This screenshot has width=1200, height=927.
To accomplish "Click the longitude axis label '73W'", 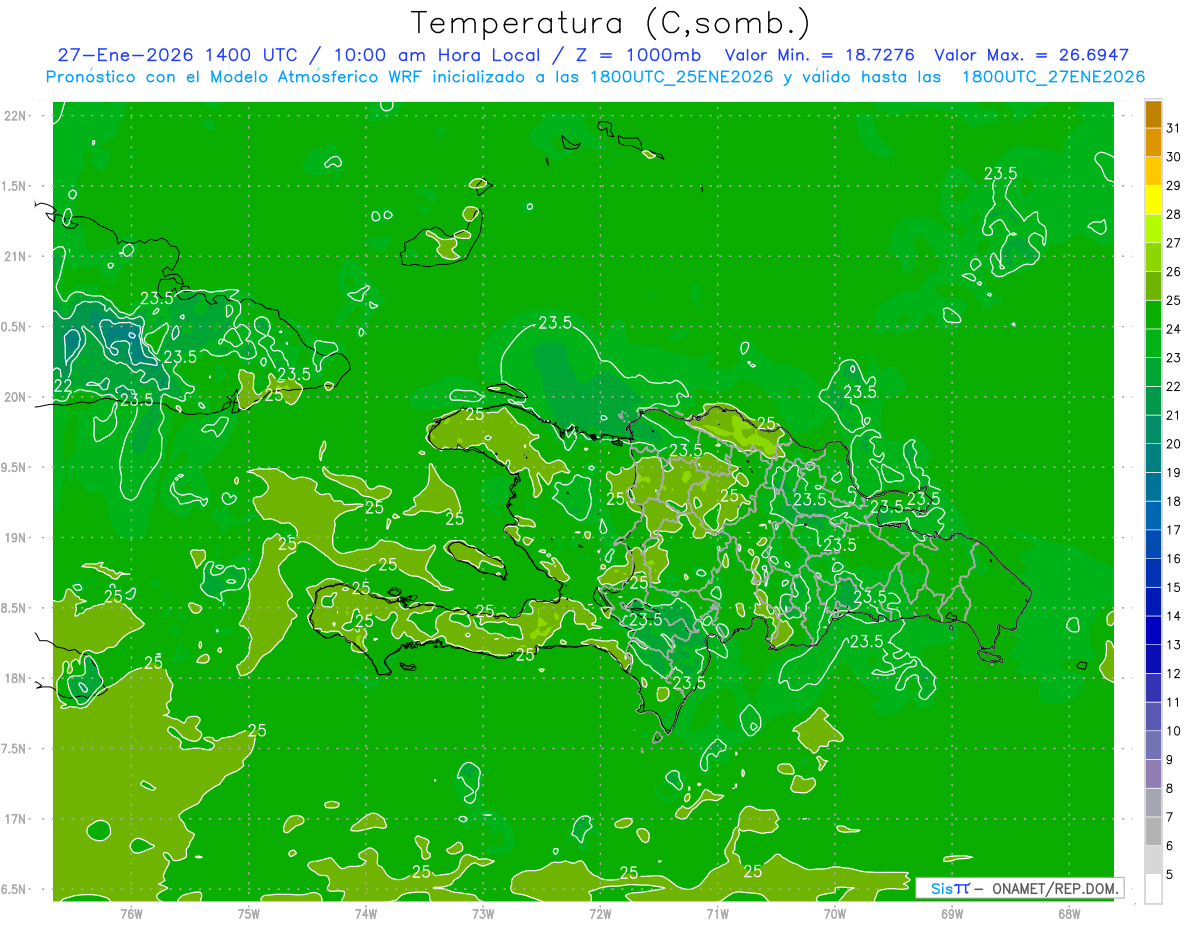I will pyautogui.click(x=483, y=913).
